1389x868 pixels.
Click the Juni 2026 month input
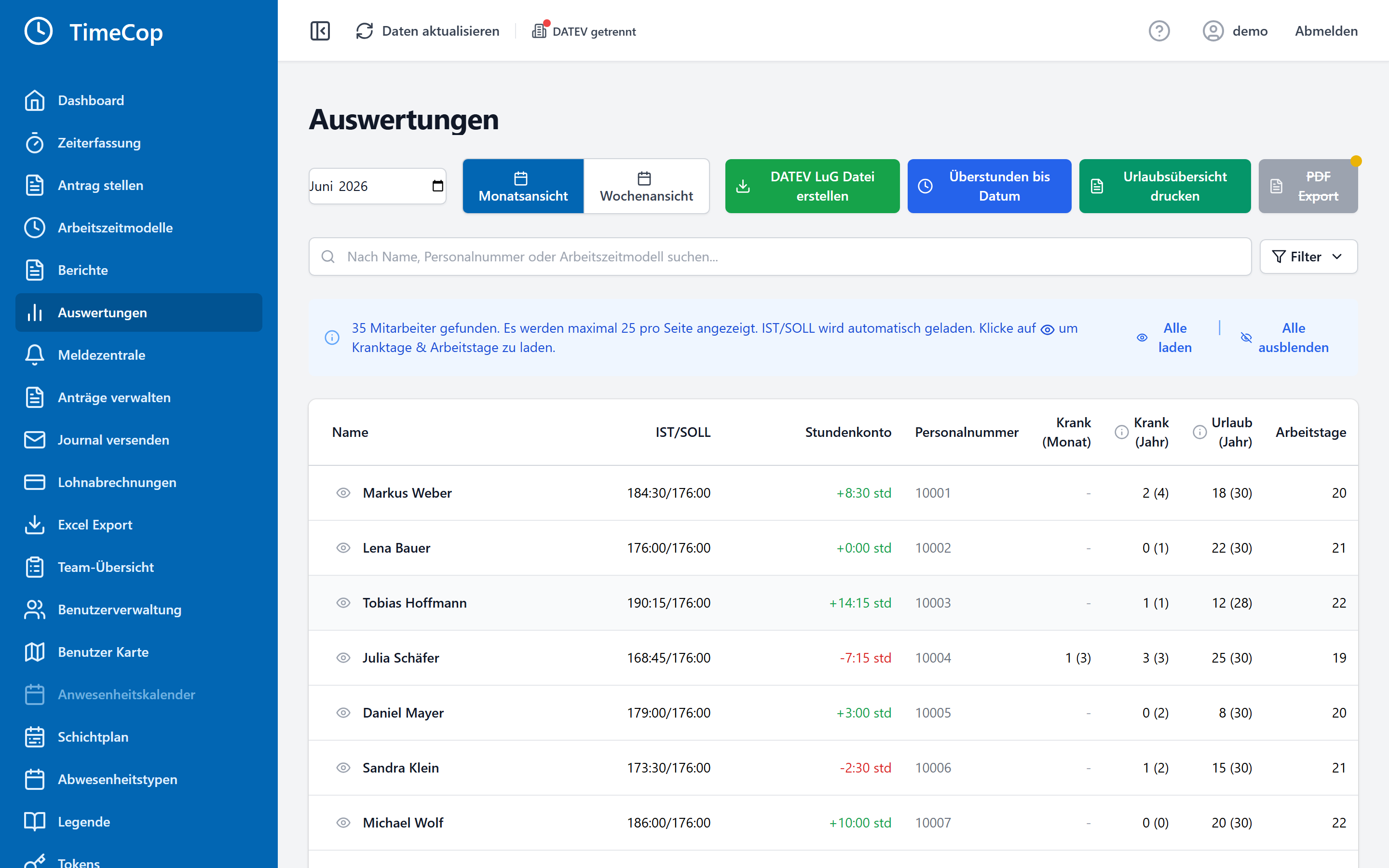coord(377,186)
